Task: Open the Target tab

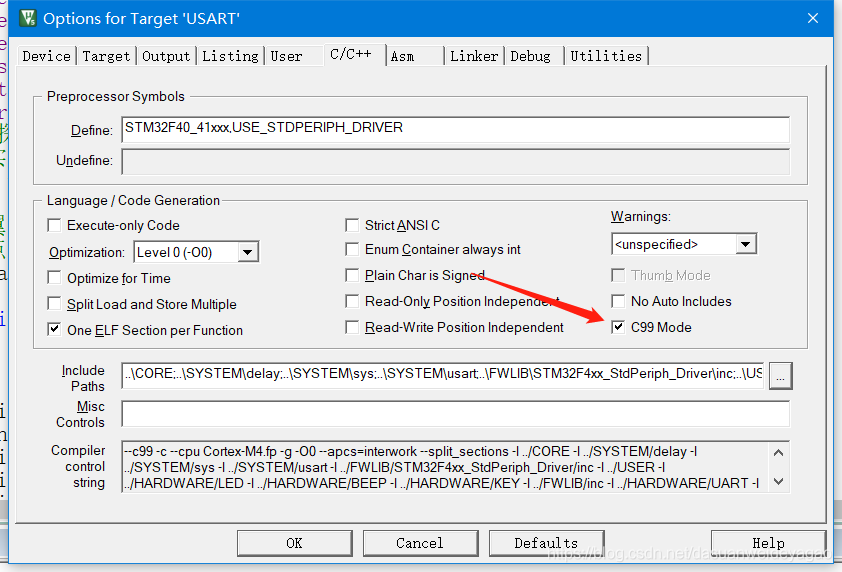Action: click(x=106, y=56)
